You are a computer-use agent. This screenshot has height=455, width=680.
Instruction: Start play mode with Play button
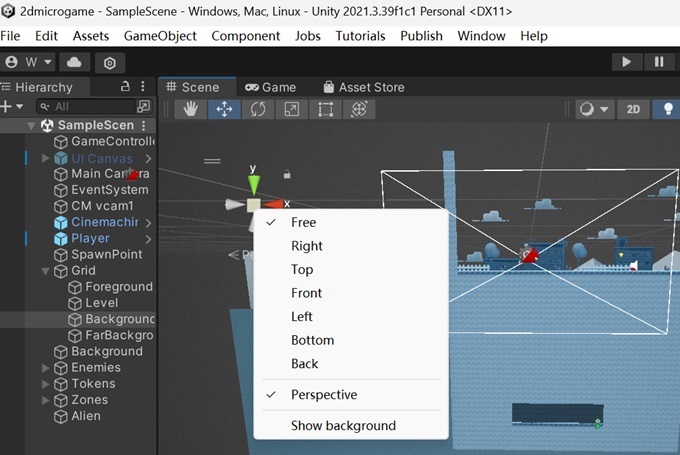click(626, 62)
